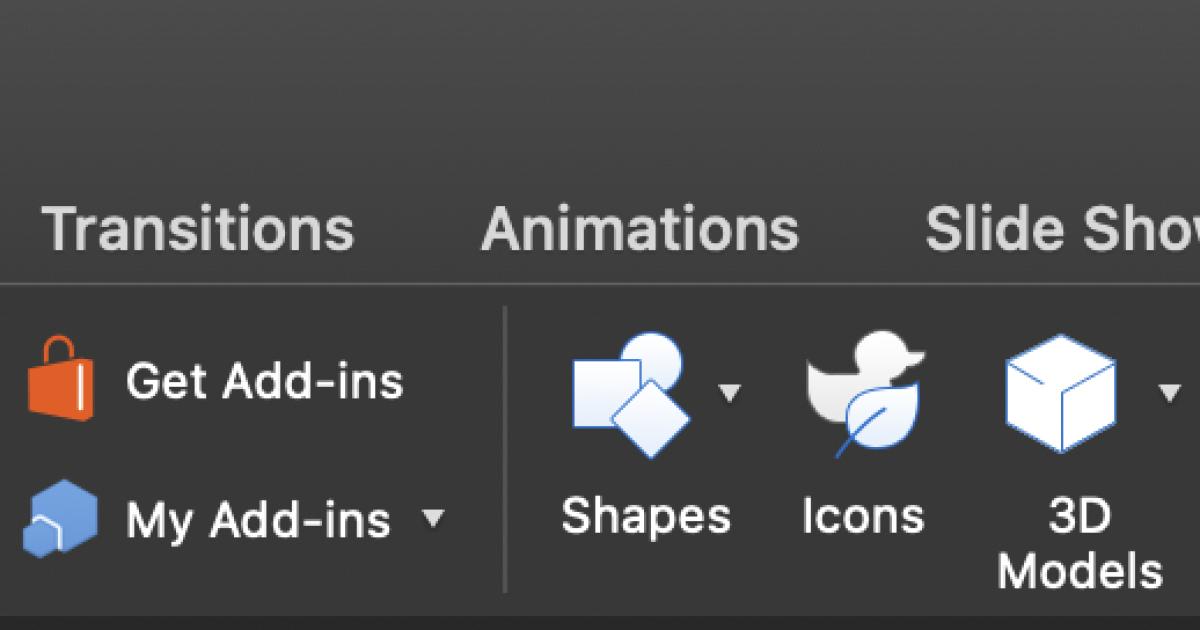Open the Animations tab
The image size is (1200, 630).
(640, 229)
